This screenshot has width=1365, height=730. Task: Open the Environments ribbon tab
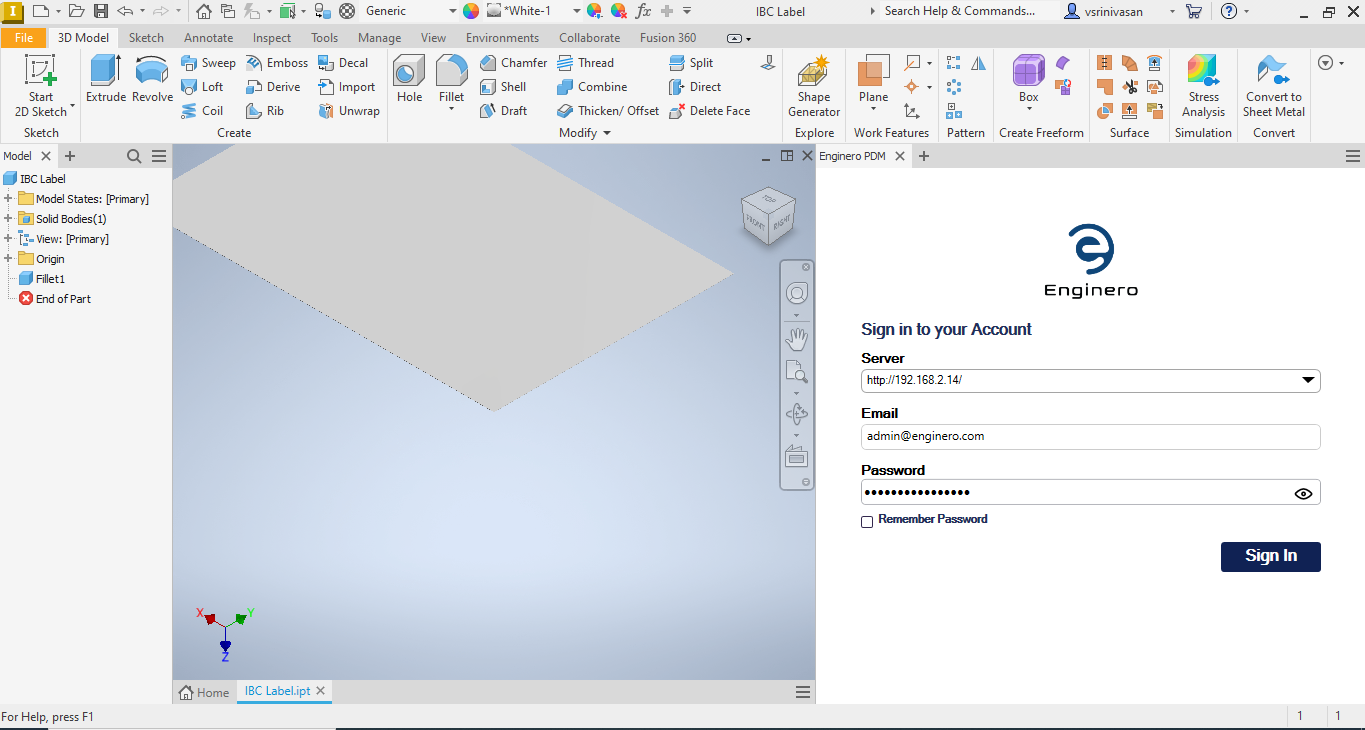coord(502,38)
